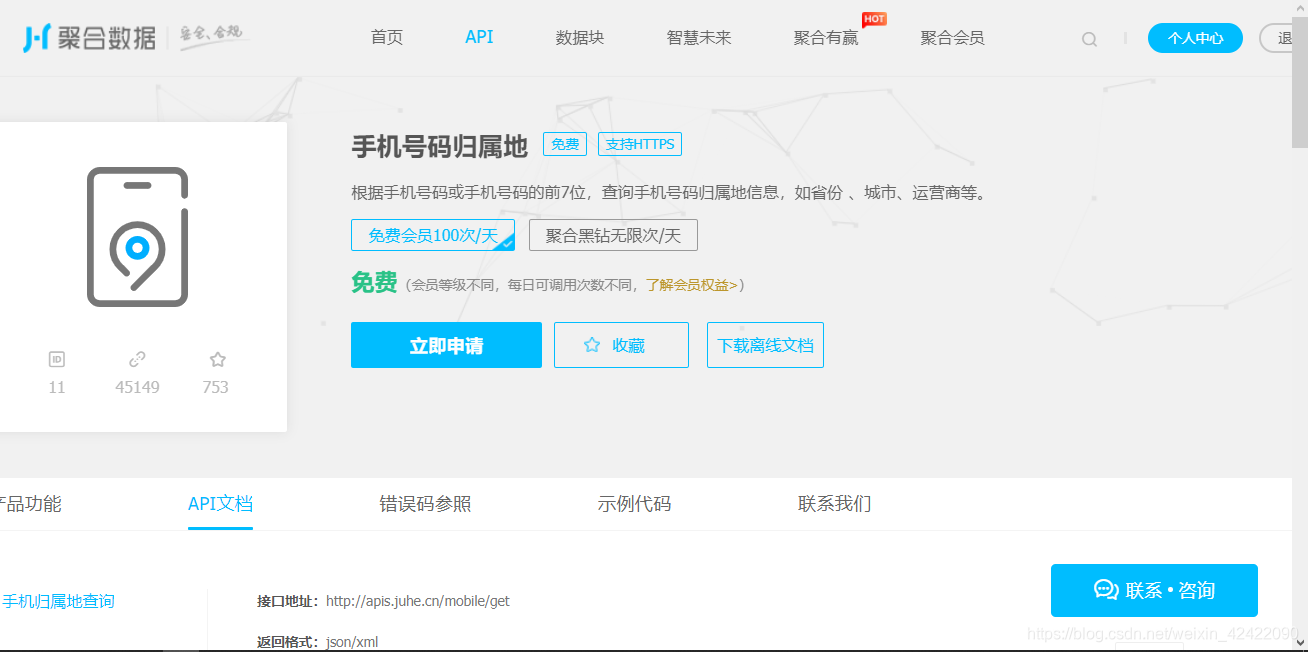This screenshot has width=1308, height=652.
Task: Click 下载离线文档 button
Action: 765,345
